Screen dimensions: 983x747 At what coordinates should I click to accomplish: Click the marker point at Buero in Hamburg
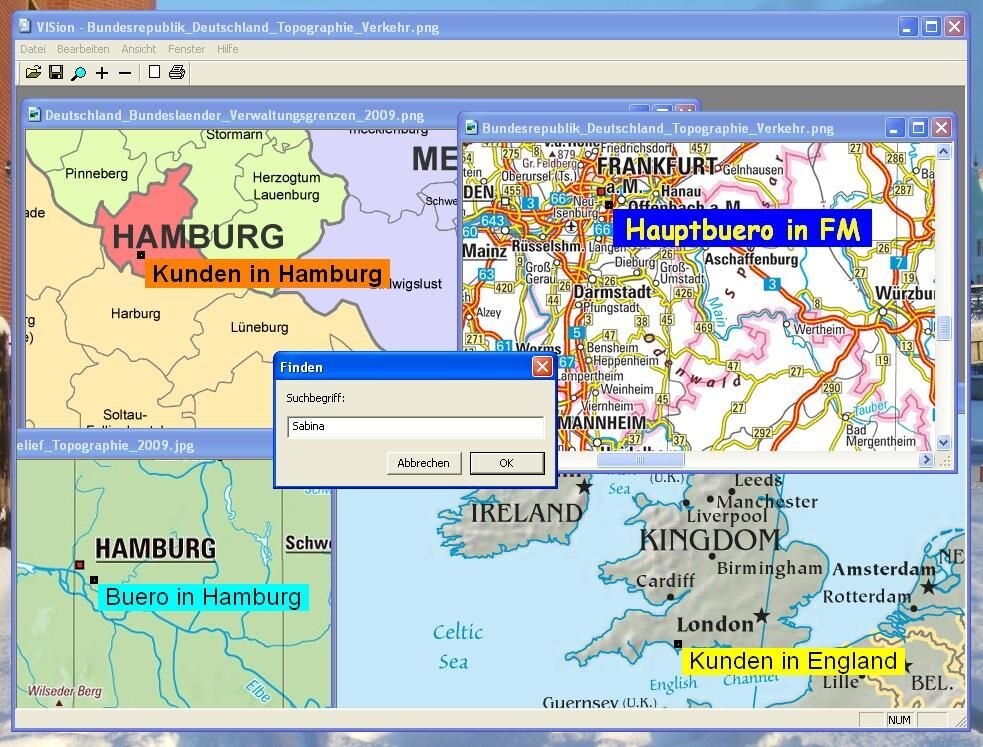pyautogui.click(x=93, y=580)
